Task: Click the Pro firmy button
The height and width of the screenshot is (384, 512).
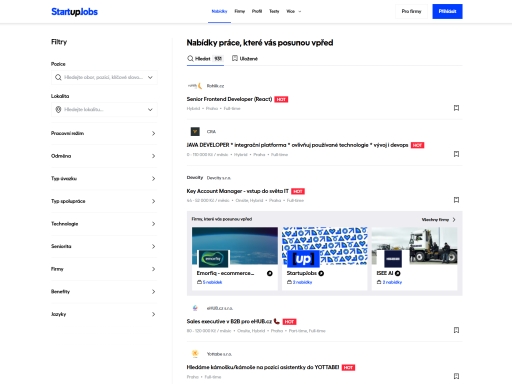Action: (x=411, y=11)
